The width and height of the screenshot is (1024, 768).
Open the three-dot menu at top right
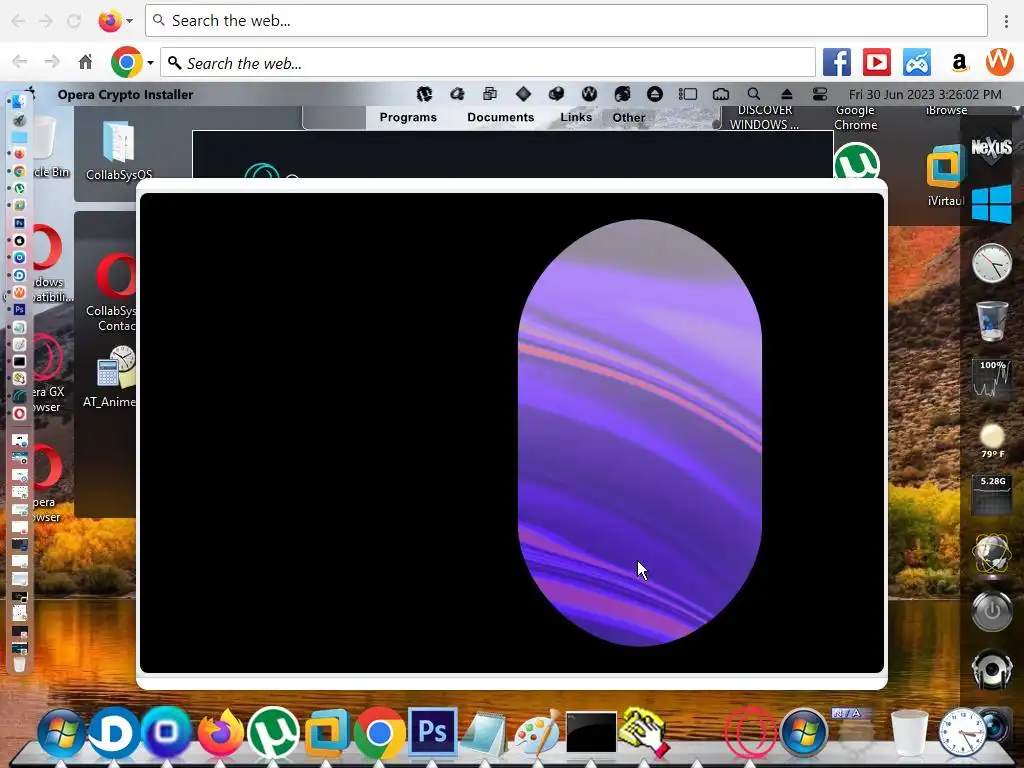click(x=1006, y=21)
